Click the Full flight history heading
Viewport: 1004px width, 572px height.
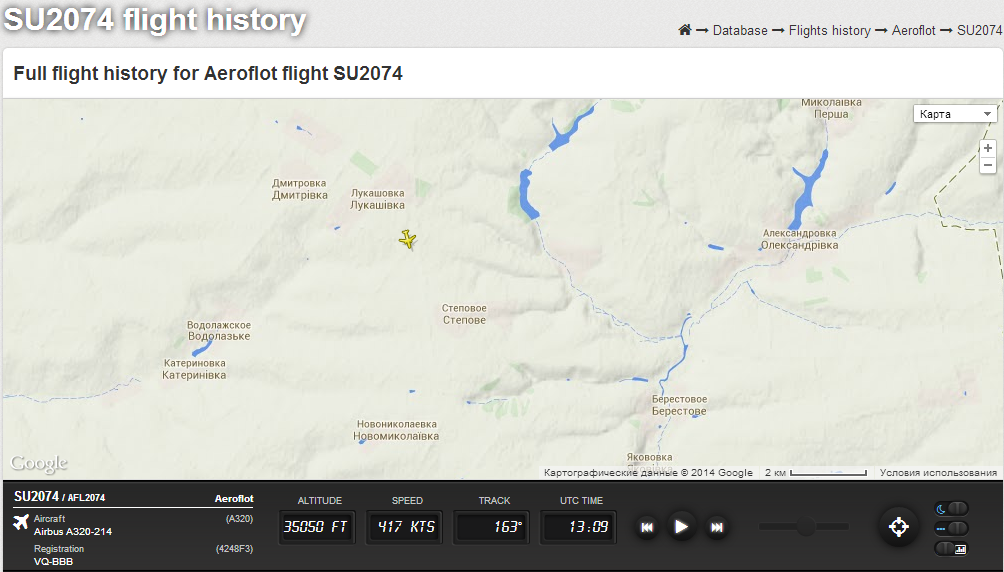tap(208, 73)
